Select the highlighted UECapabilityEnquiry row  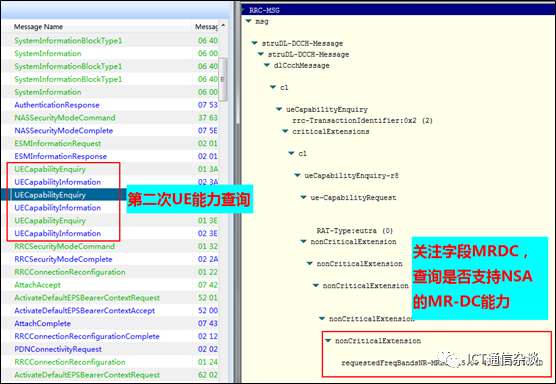click(50, 195)
